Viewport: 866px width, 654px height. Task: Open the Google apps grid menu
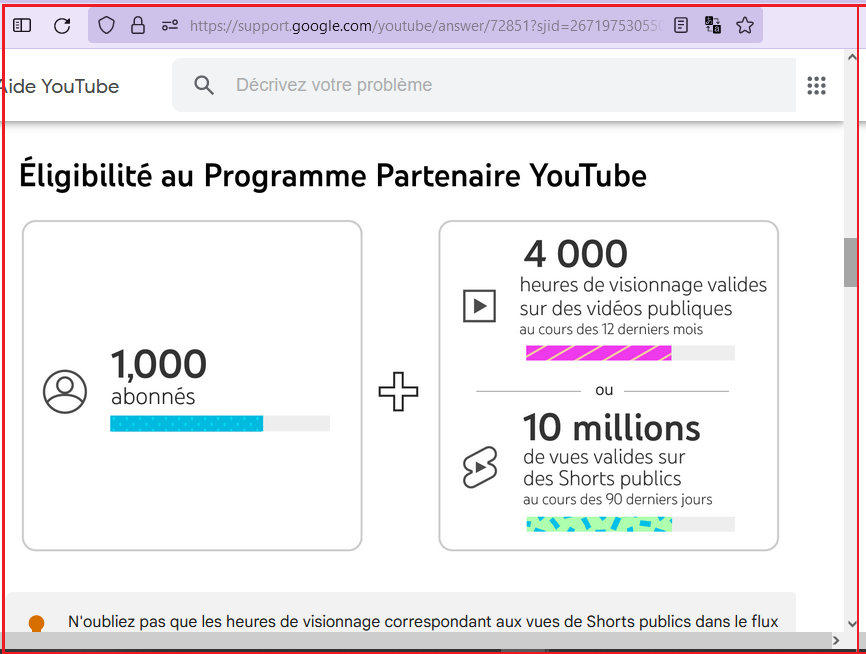pyautogui.click(x=817, y=86)
